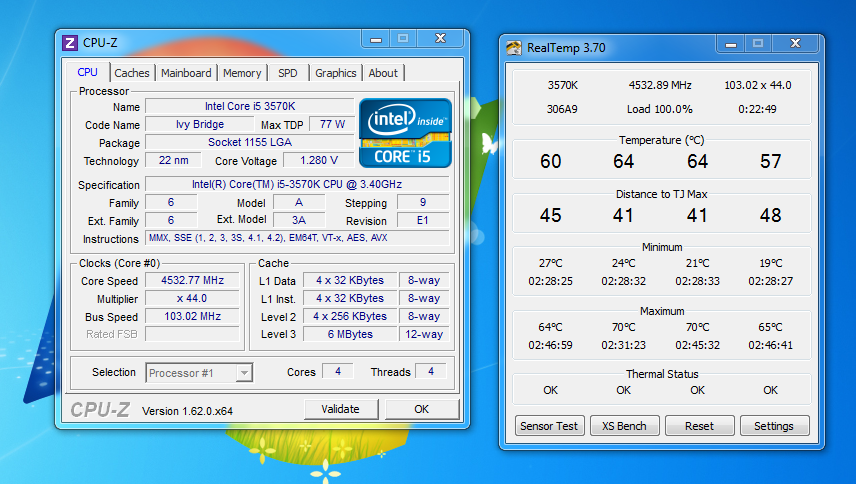Click the Cores count field

[338, 372]
